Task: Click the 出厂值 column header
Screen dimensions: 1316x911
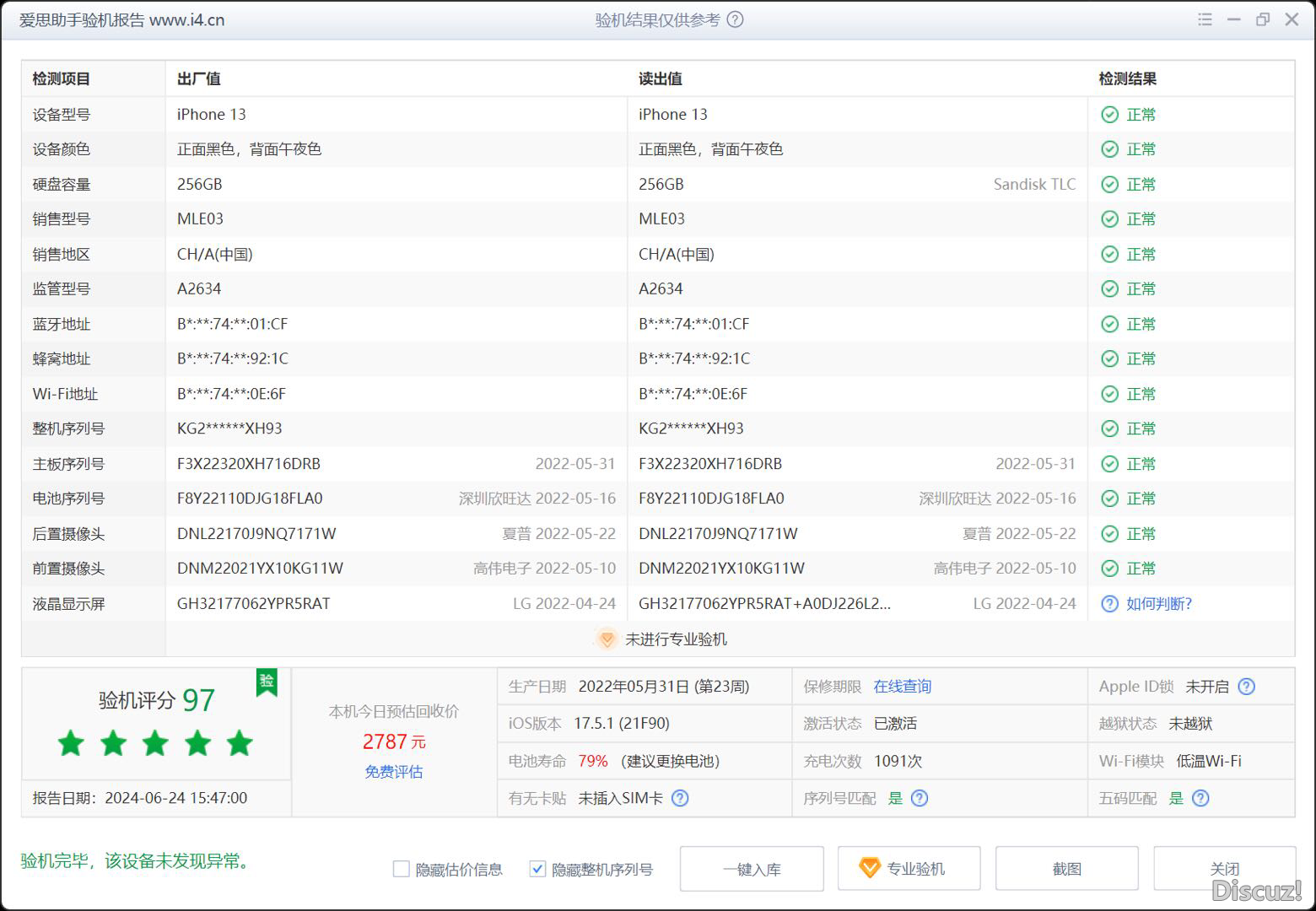Action: (x=199, y=78)
